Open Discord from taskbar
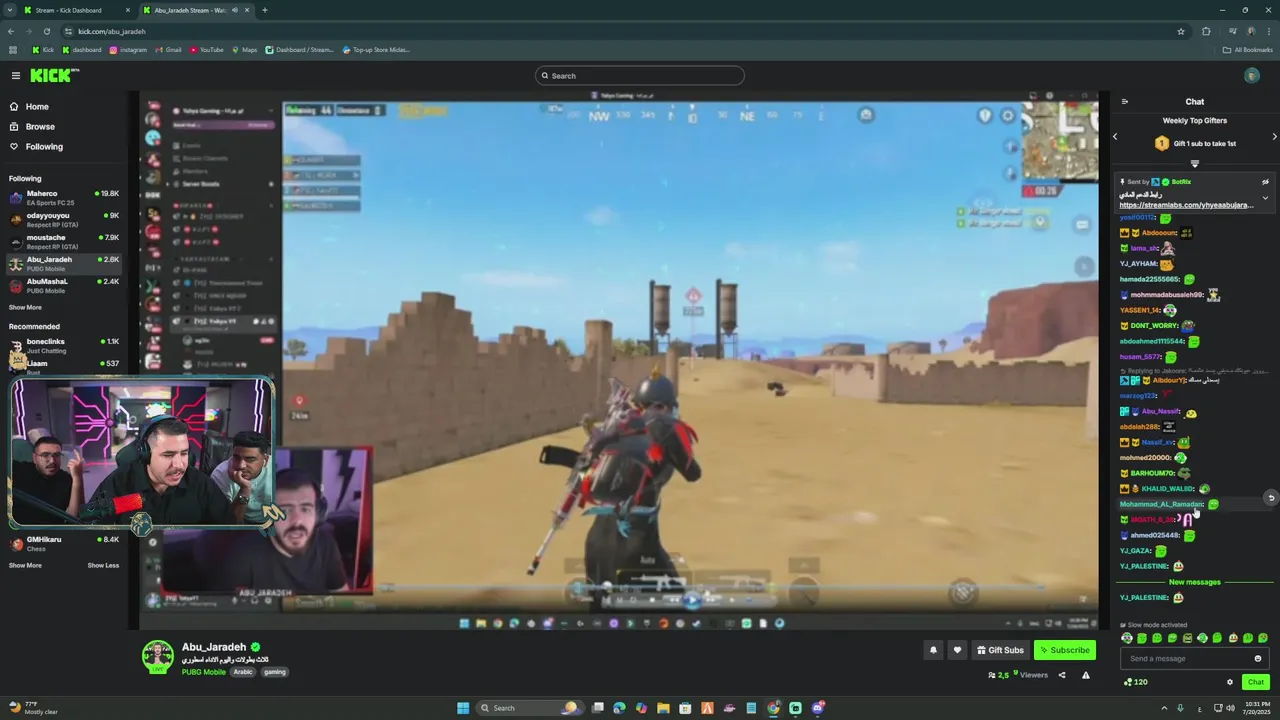Screen dimensions: 1280x720 pos(817,708)
